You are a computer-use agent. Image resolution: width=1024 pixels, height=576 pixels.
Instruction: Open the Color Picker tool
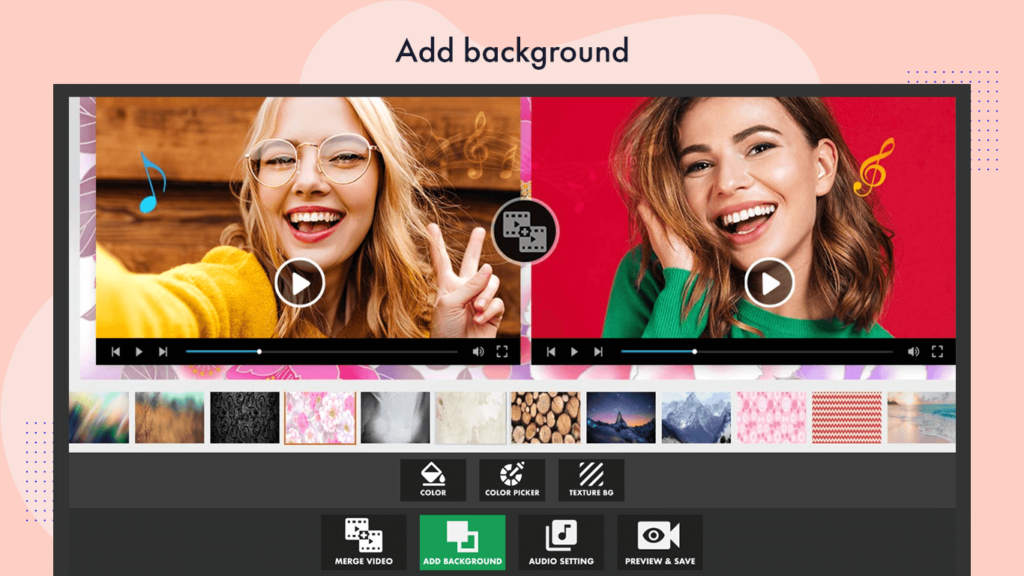coord(512,480)
